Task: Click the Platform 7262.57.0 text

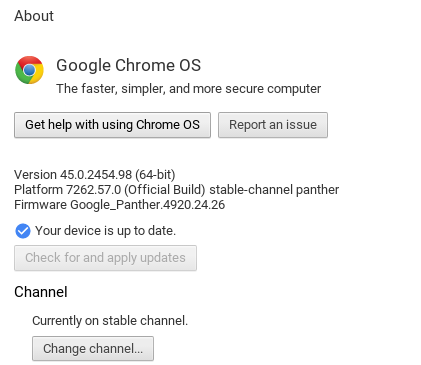Action: (68, 190)
